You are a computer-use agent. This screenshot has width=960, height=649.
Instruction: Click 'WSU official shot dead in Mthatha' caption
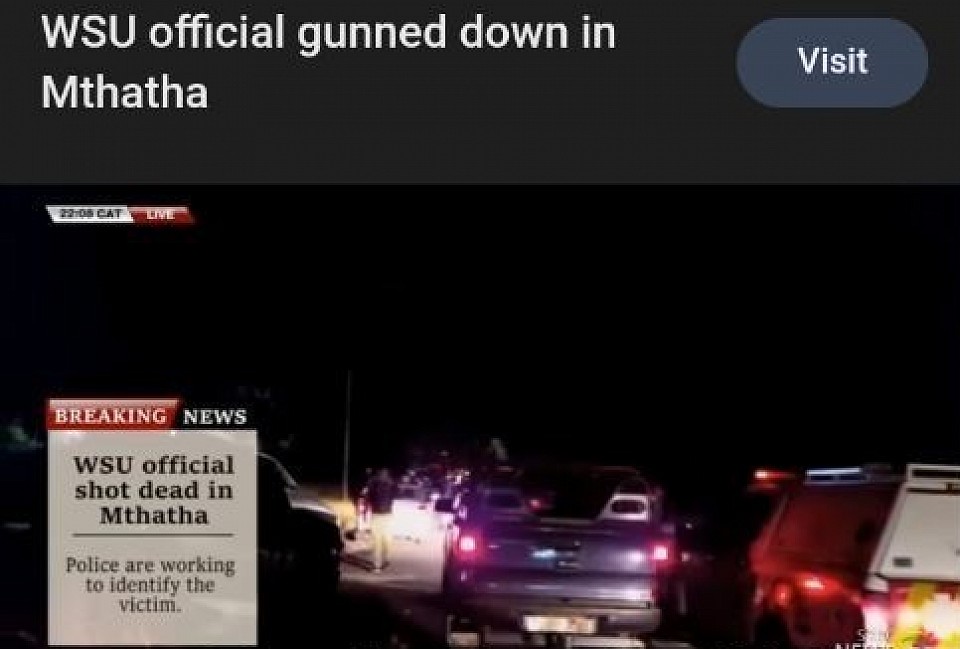[154, 490]
